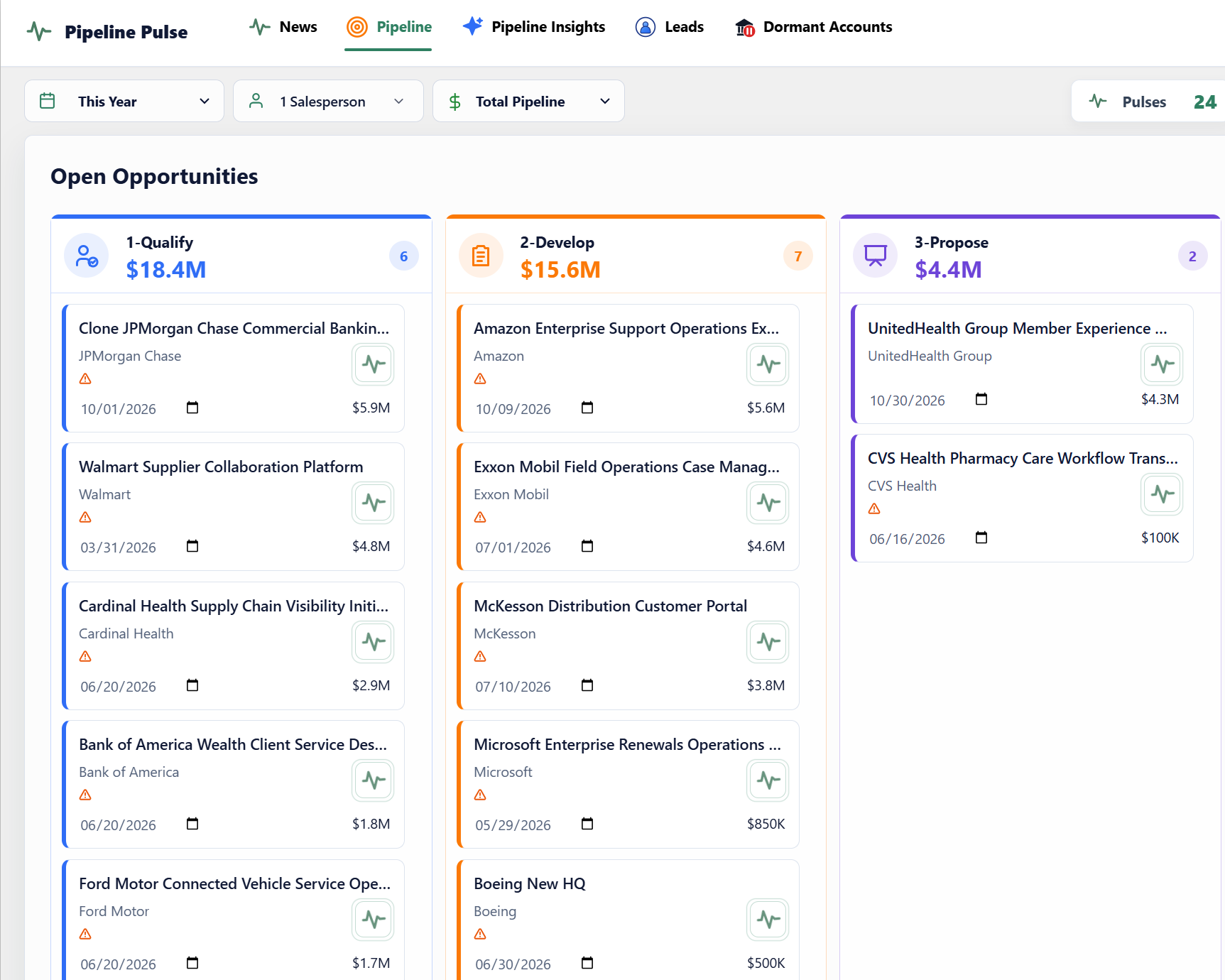The height and width of the screenshot is (980, 1225).
Task: Expand the 1 Salesperson filter dropdown
Action: [x=328, y=101]
